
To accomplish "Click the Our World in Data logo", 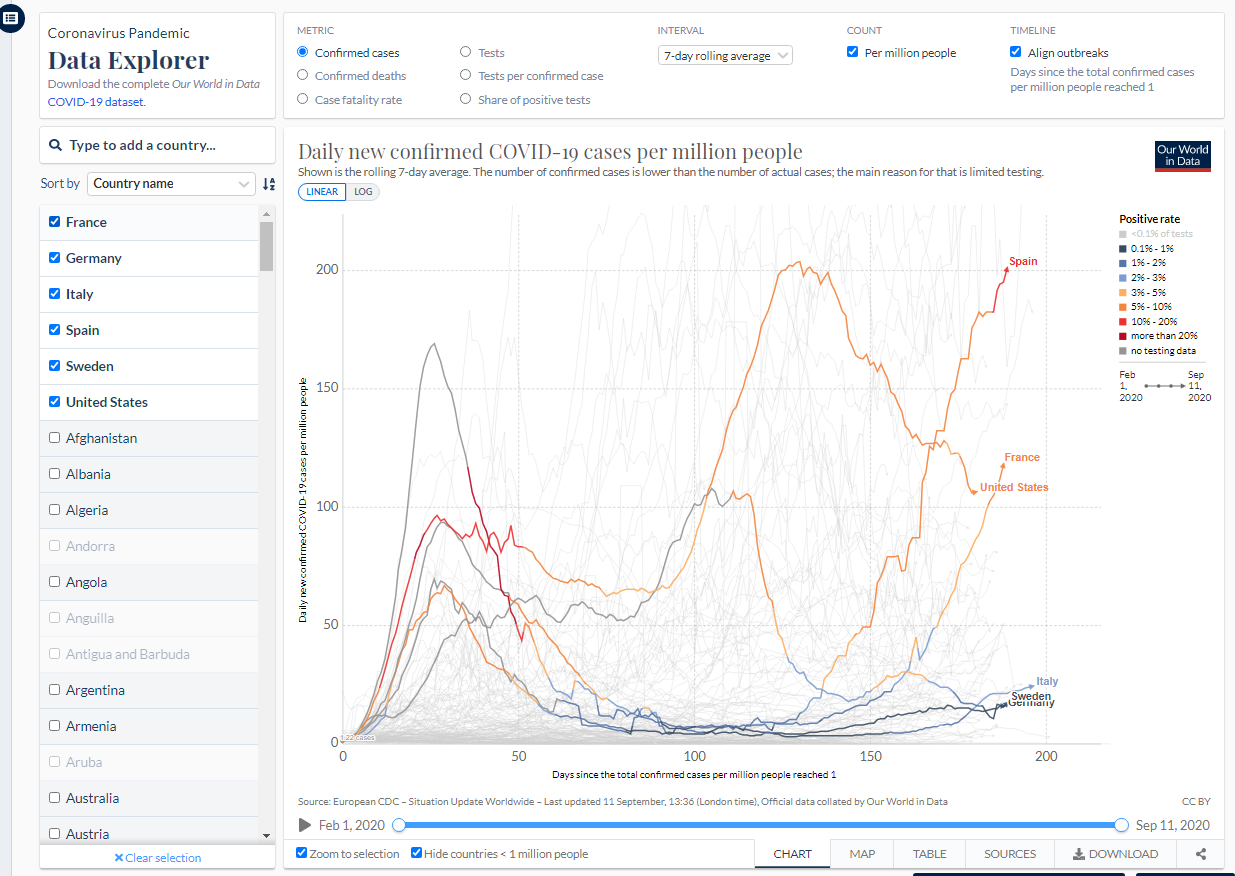I will (x=1182, y=156).
